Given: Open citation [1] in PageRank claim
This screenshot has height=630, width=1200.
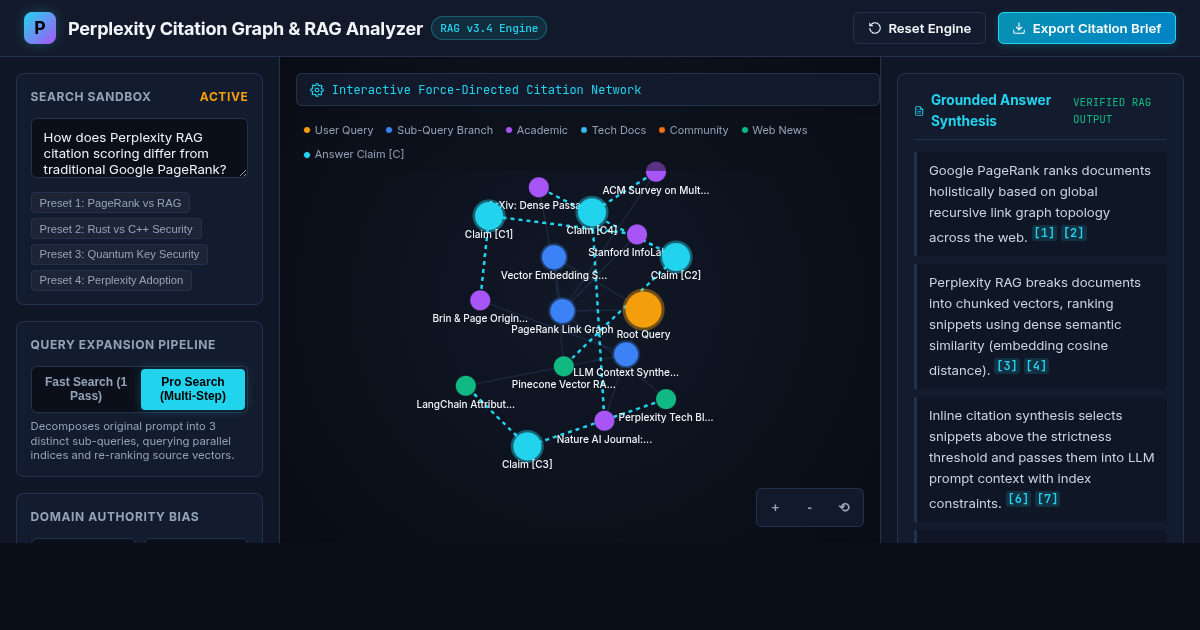Looking at the screenshot, I should tap(1044, 233).
